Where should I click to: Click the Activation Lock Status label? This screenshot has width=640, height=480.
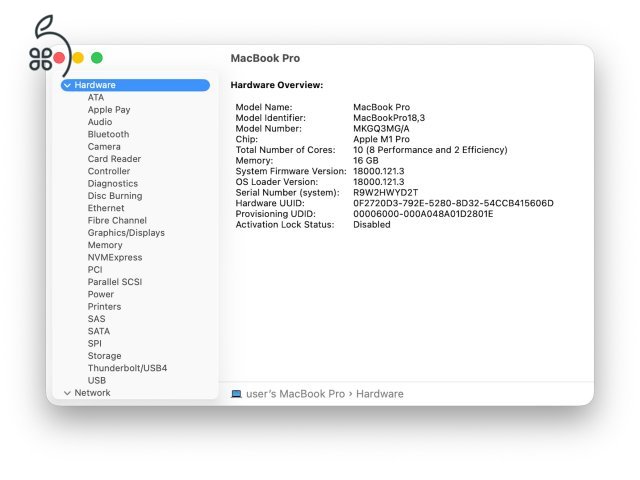(x=285, y=224)
